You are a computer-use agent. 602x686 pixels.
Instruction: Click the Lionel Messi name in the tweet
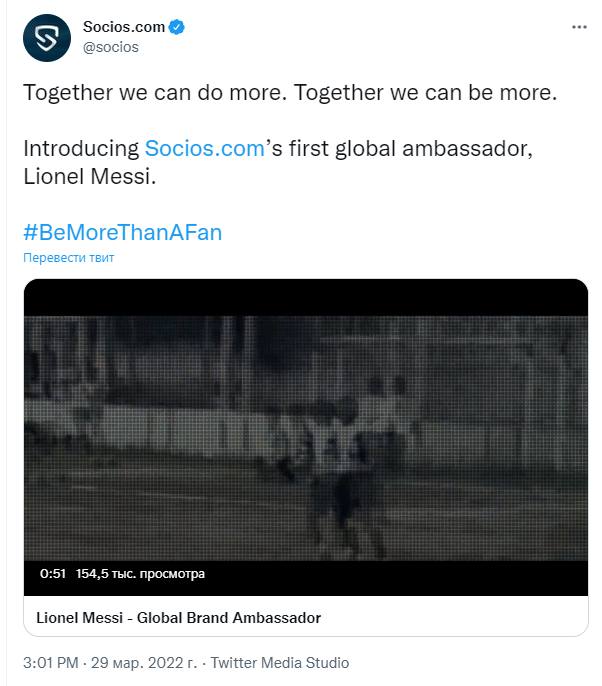[x=89, y=177]
